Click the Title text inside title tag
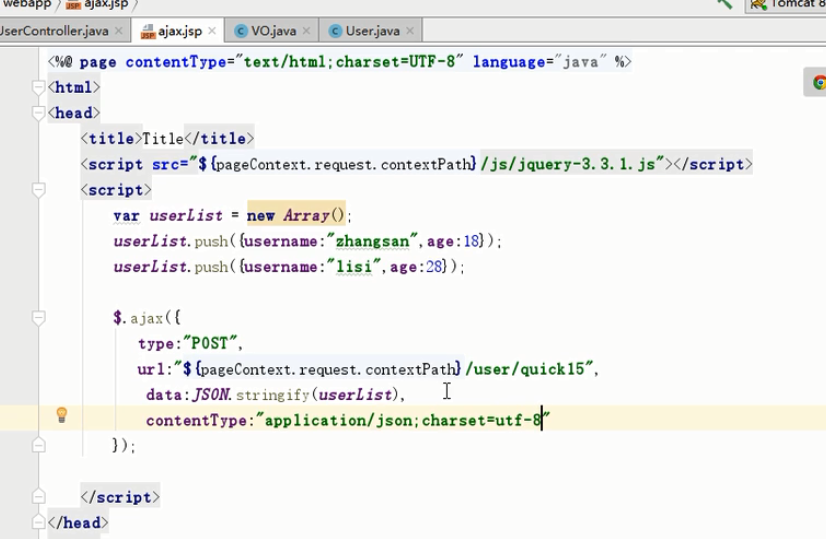 point(163,139)
